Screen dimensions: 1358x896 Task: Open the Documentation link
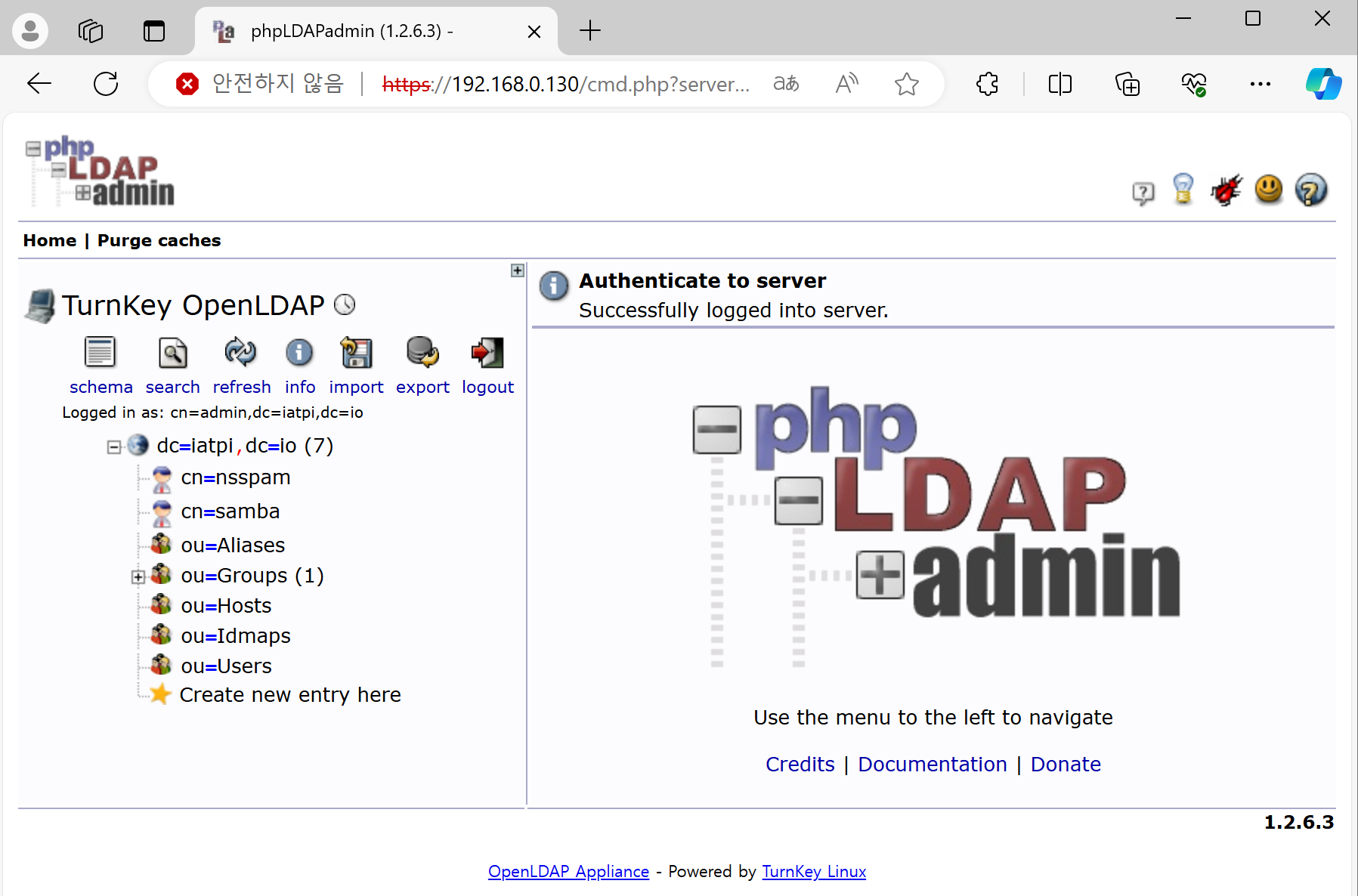pos(933,764)
